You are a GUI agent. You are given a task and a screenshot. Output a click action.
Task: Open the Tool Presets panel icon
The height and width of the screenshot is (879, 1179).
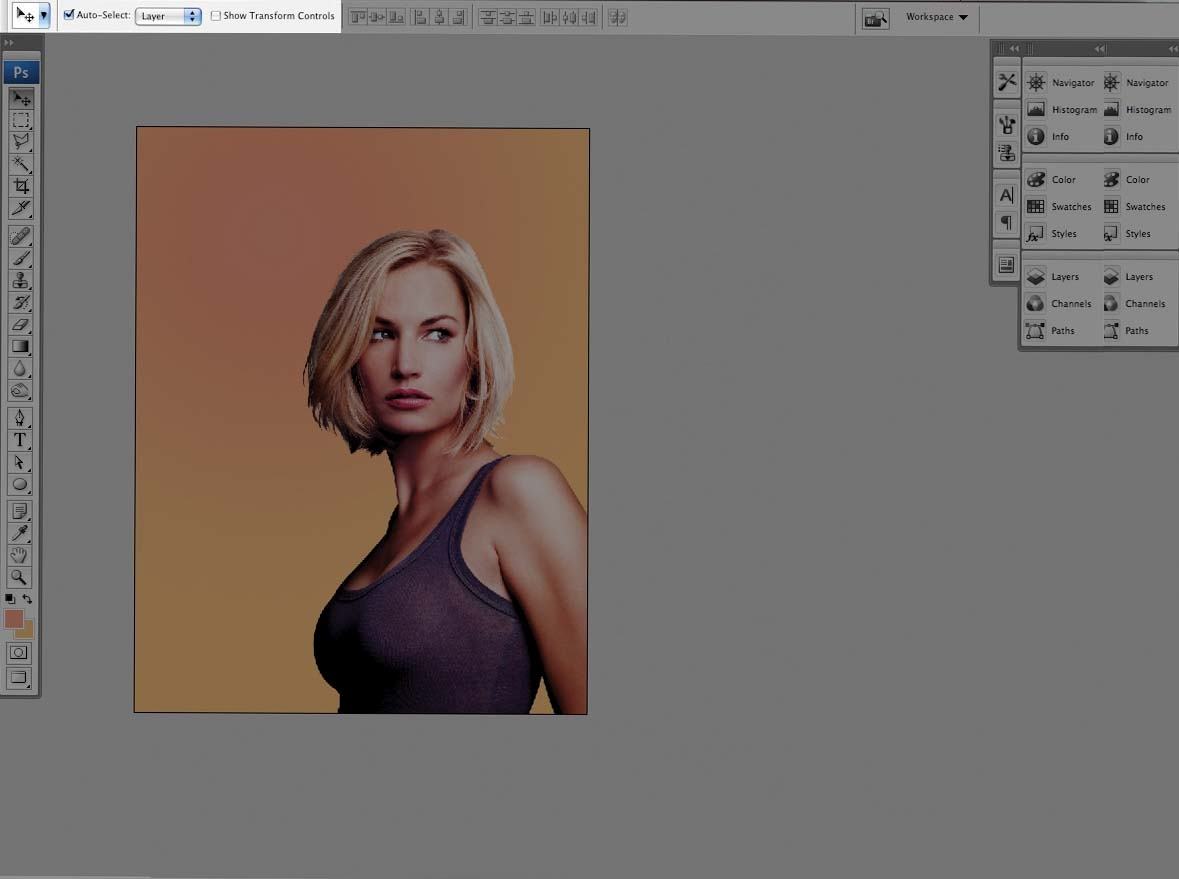tap(1007, 82)
